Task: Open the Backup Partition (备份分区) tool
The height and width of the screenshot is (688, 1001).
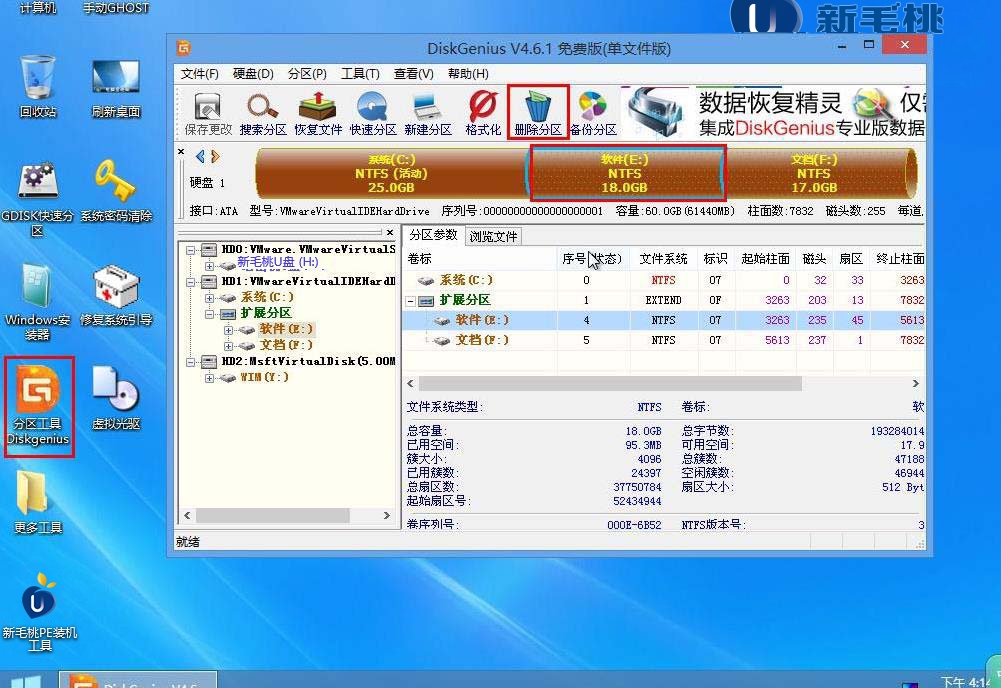Action: [x=593, y=114]
